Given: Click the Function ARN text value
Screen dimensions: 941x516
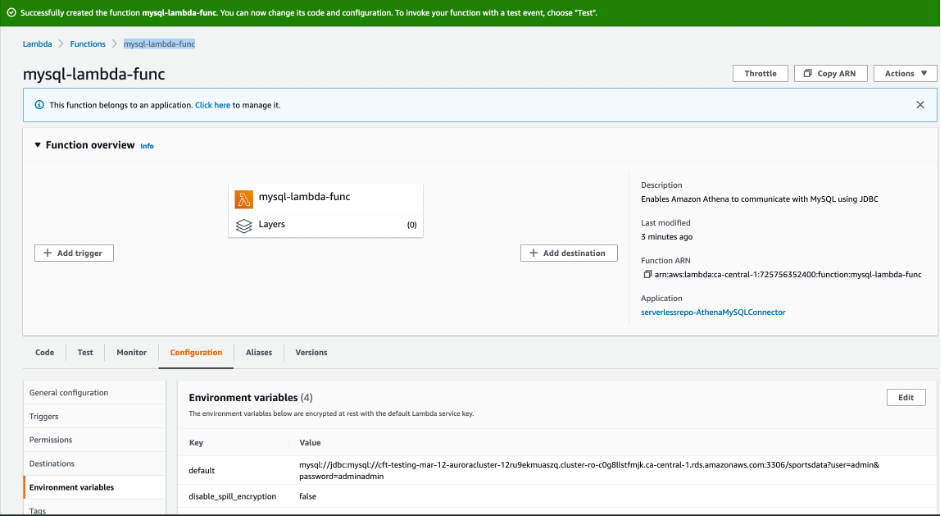Looking at the screenshot, I should coord(787,274).
